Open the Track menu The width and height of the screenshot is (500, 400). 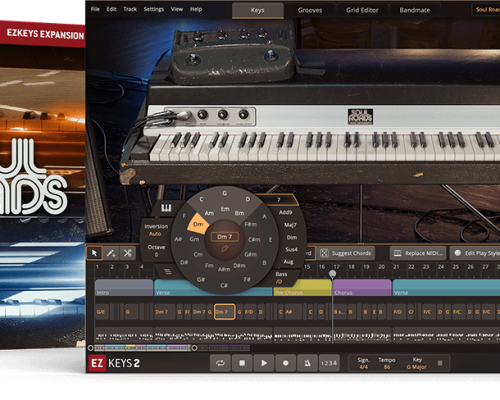[130, 9]
